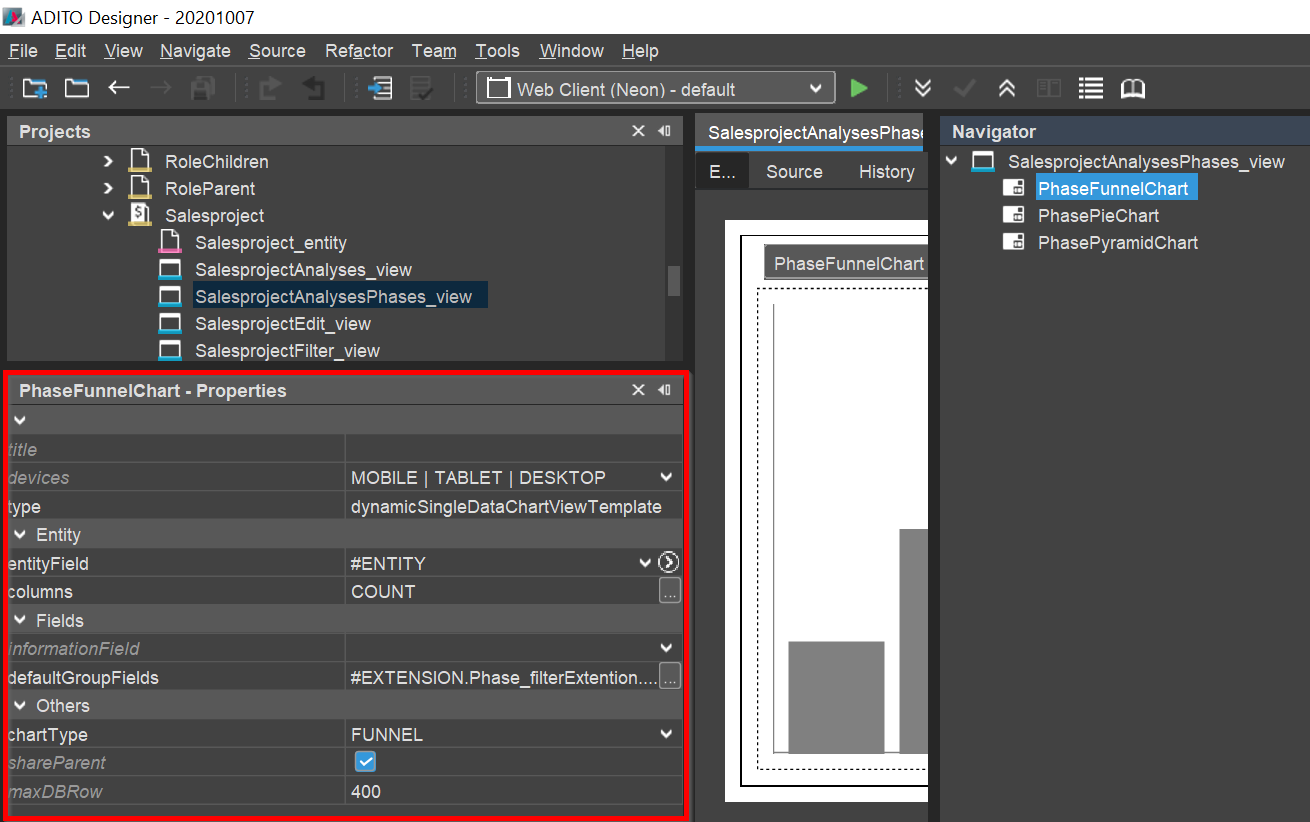Screen dimensions: 1310x822
Task: Click the double chevron down icon
Action: pyautogui.click(x=923, y=89)
